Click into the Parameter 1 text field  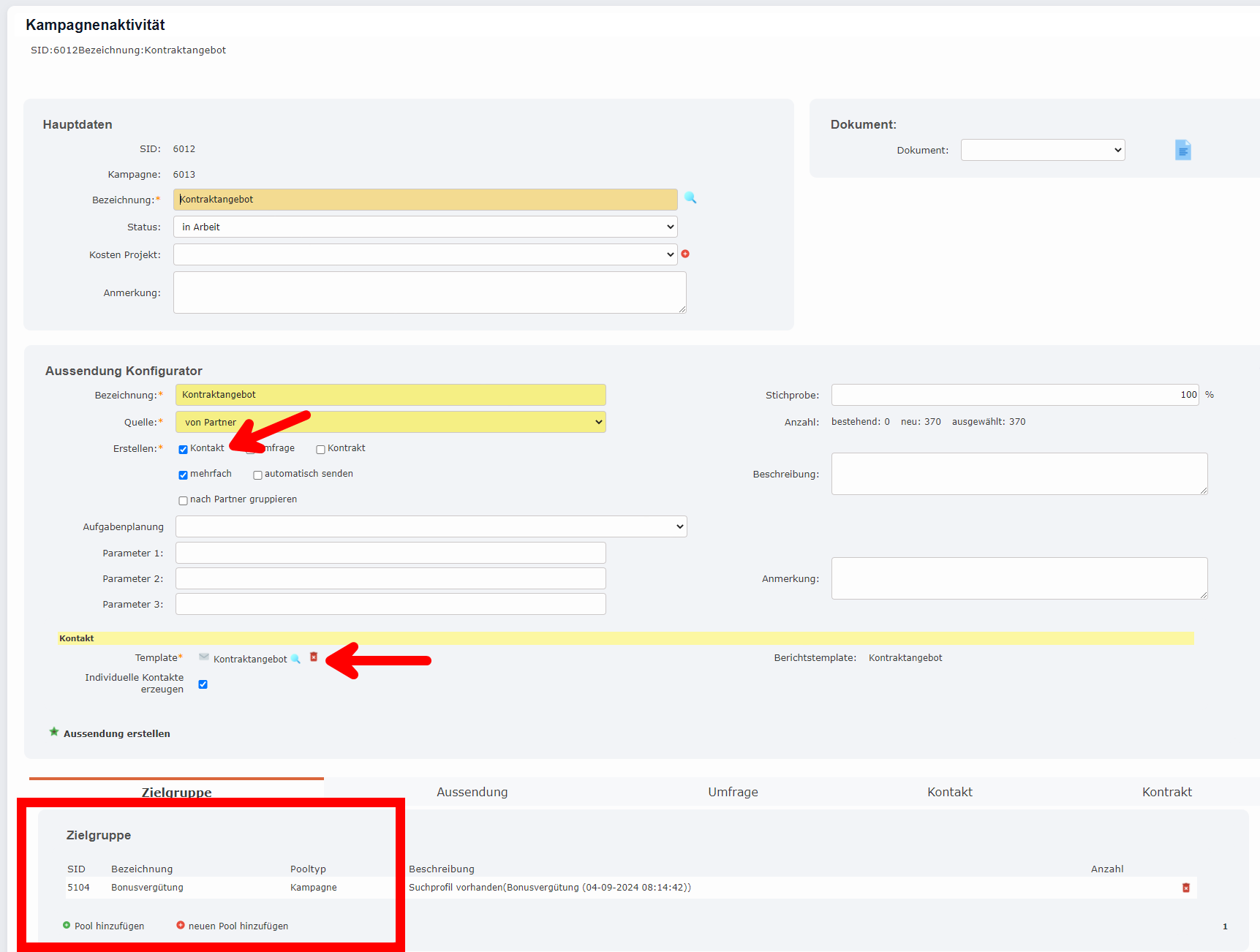[391, 553]
